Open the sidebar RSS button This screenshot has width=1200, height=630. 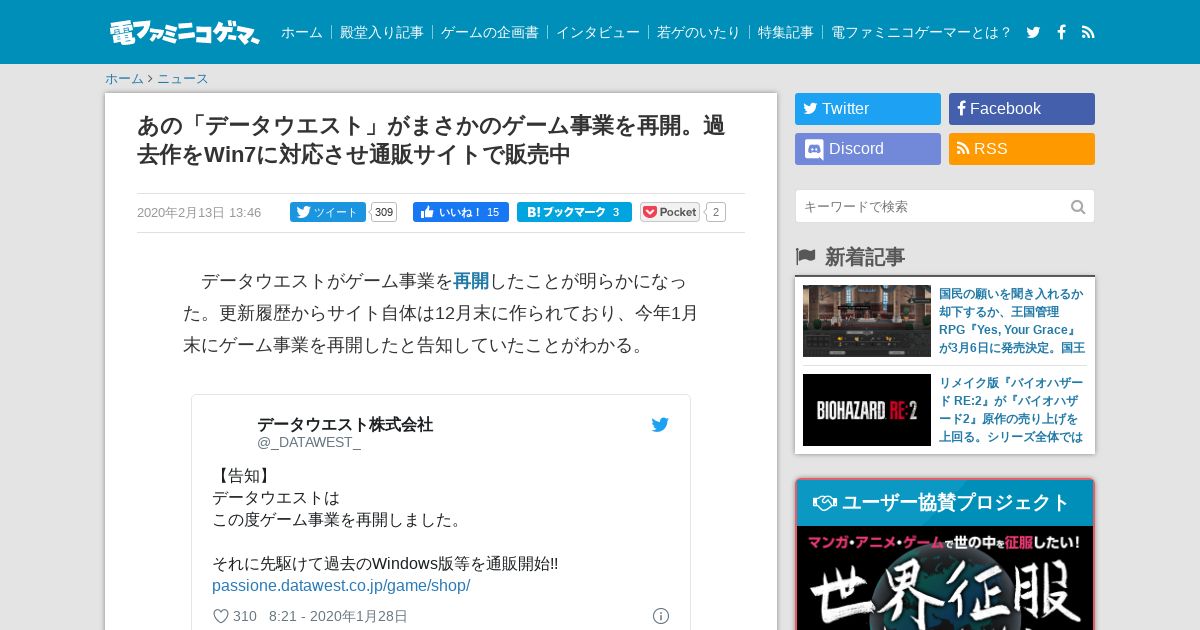[1022, 149]
